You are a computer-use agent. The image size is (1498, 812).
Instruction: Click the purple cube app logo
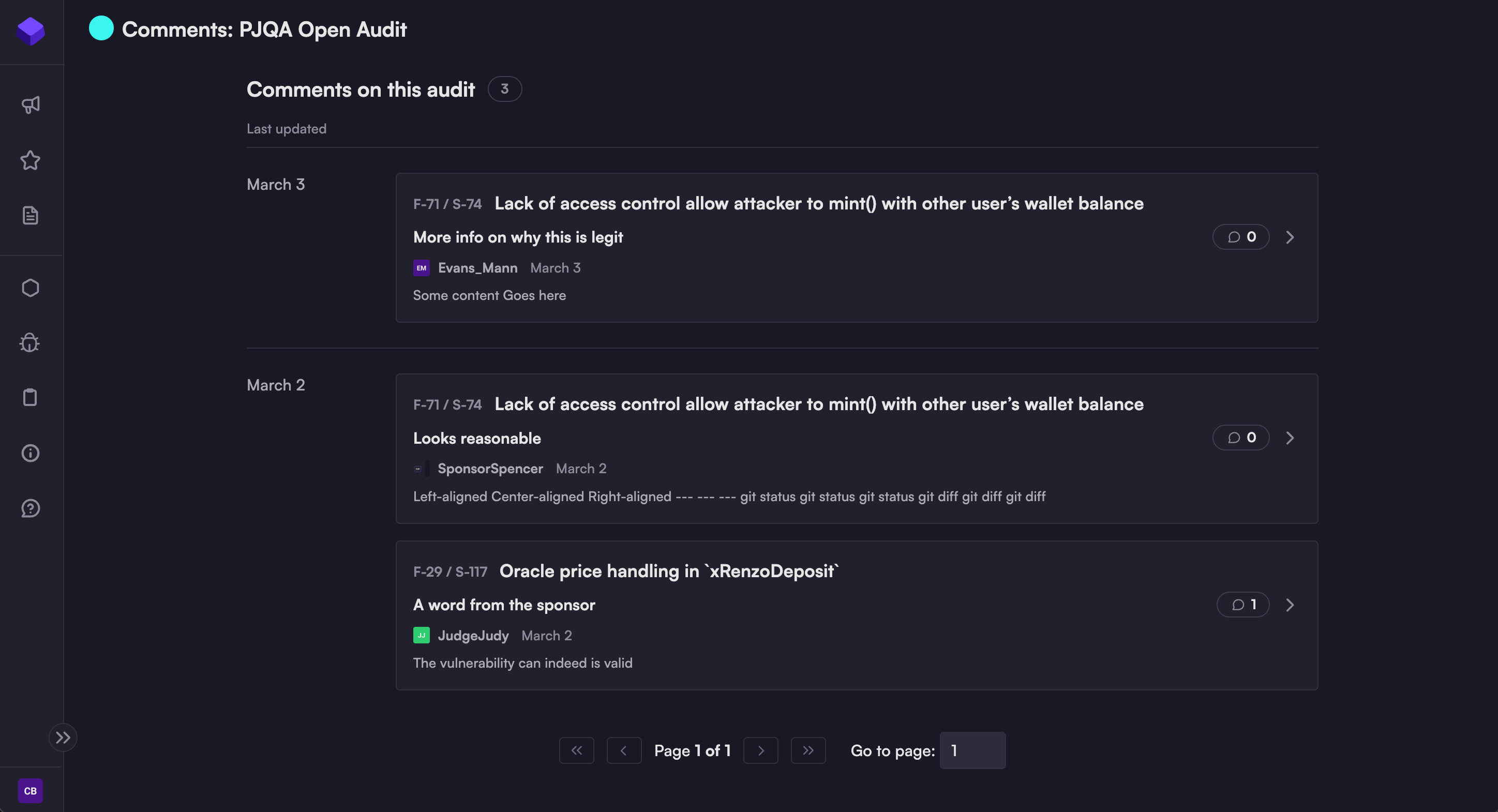31,31
